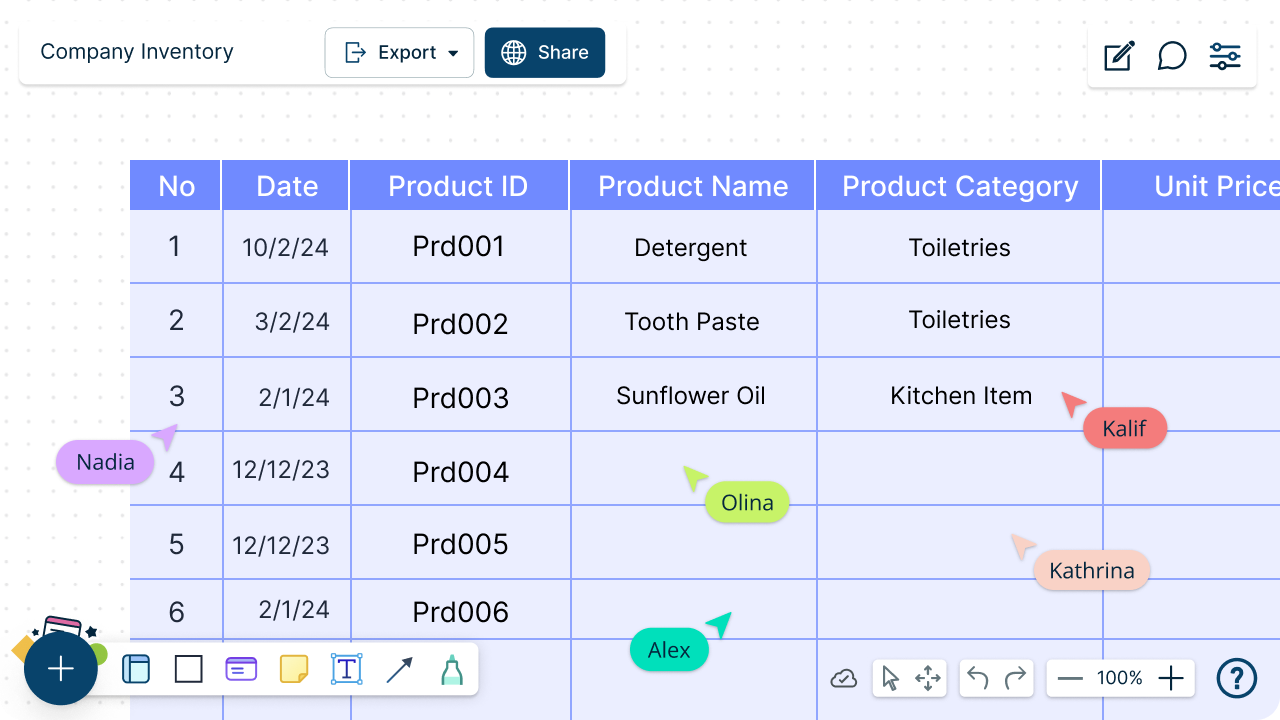Choose the pointer select tool
The height and width of the screenshot is (720, 1280).
890,679
